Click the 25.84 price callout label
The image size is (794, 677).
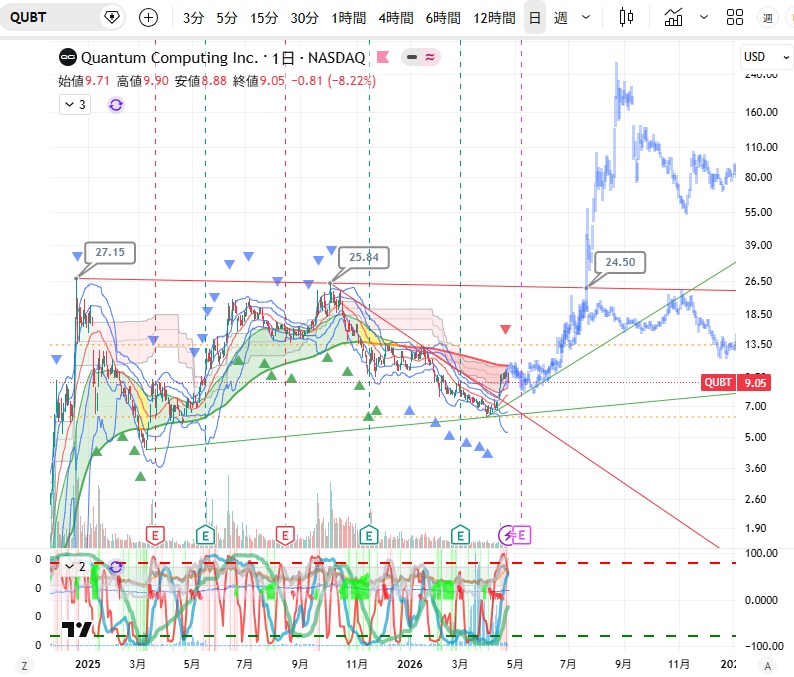coord(364,257)
